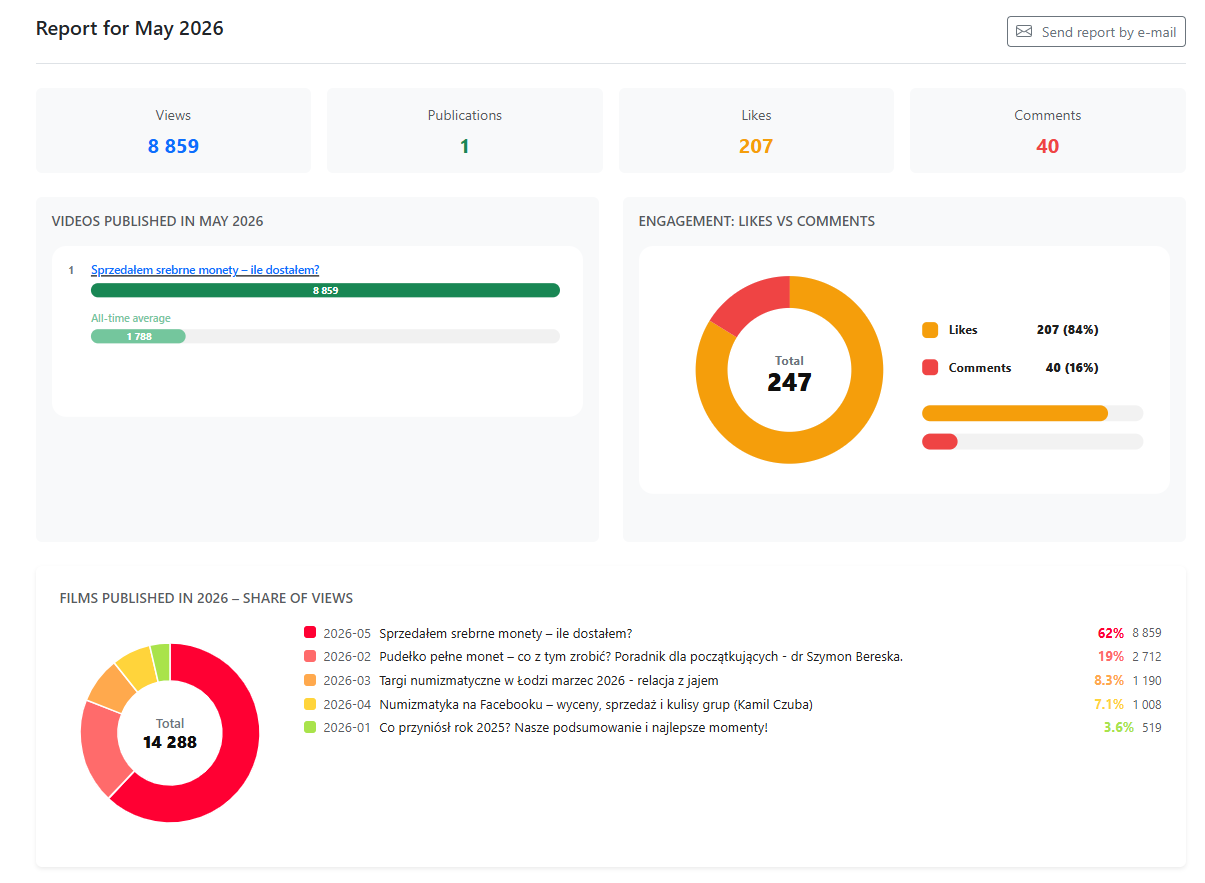Open video link Sprzedałem srebrne monety

[205, 270]
